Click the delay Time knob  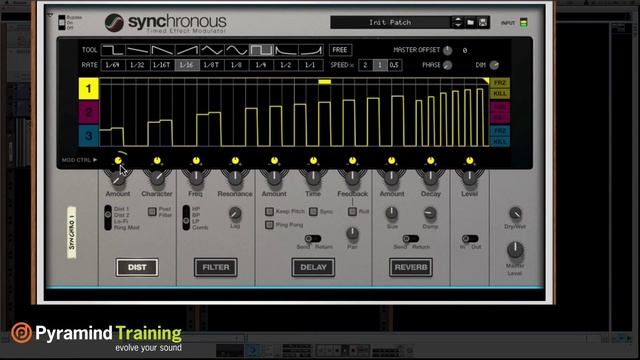[313, 178]
